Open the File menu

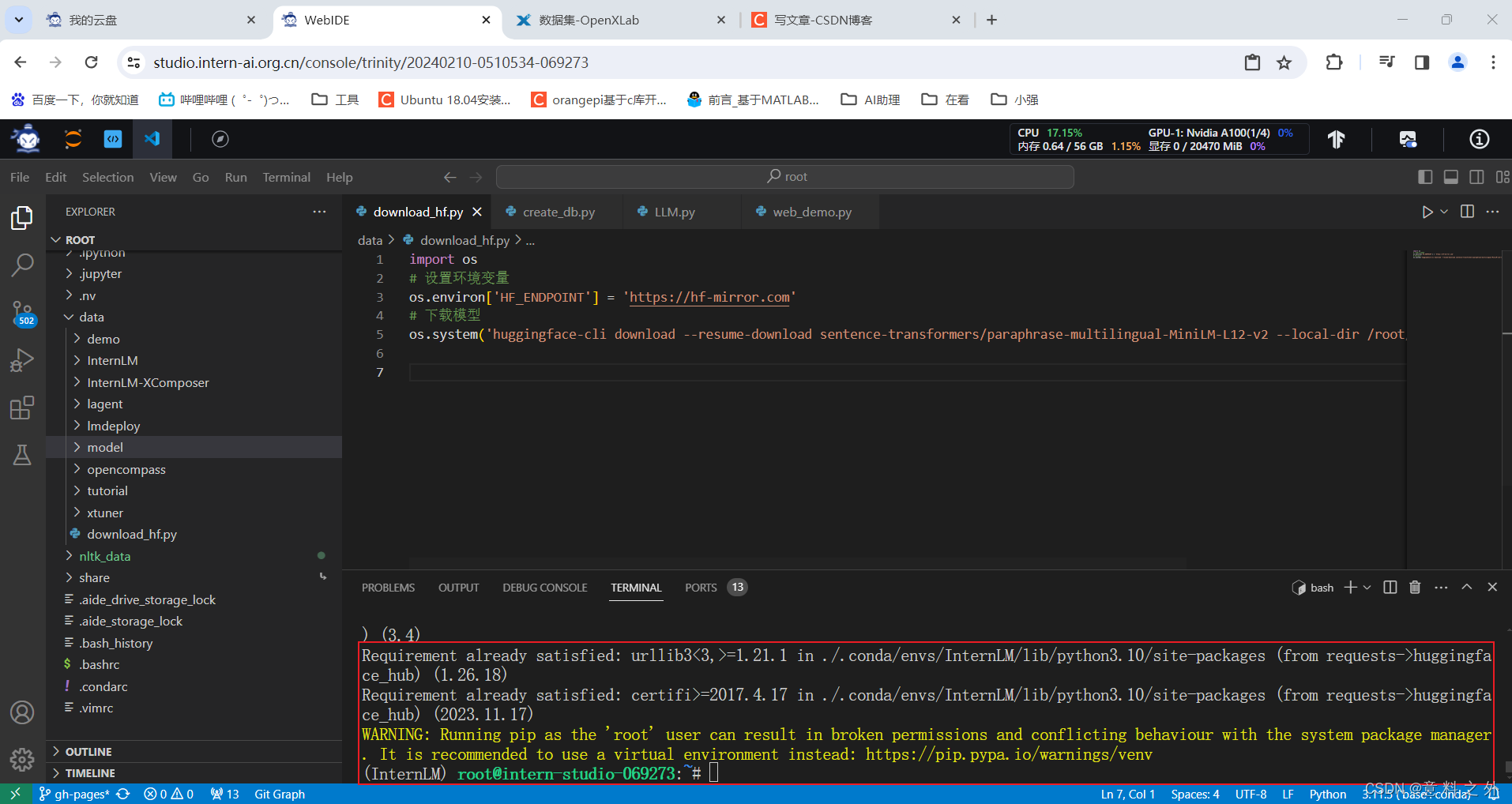pyautogui.click(x=20, y=177)
